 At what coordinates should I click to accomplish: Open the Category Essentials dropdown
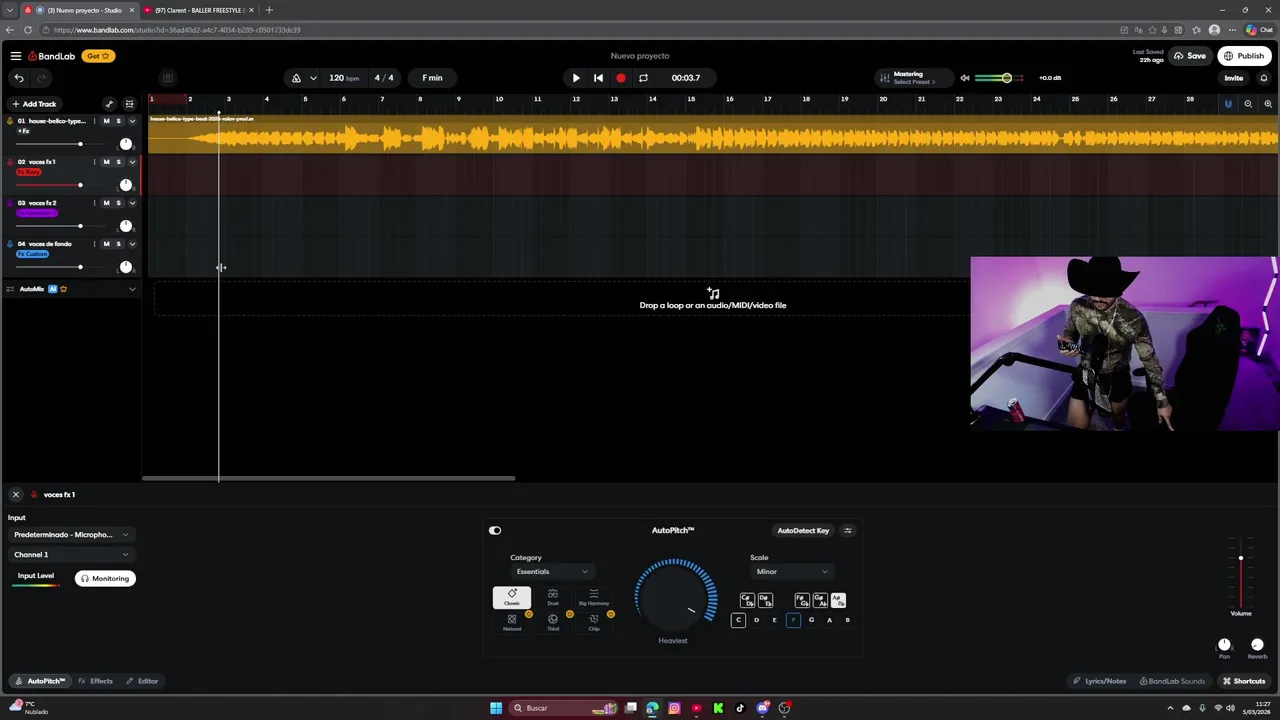[552, 572]
